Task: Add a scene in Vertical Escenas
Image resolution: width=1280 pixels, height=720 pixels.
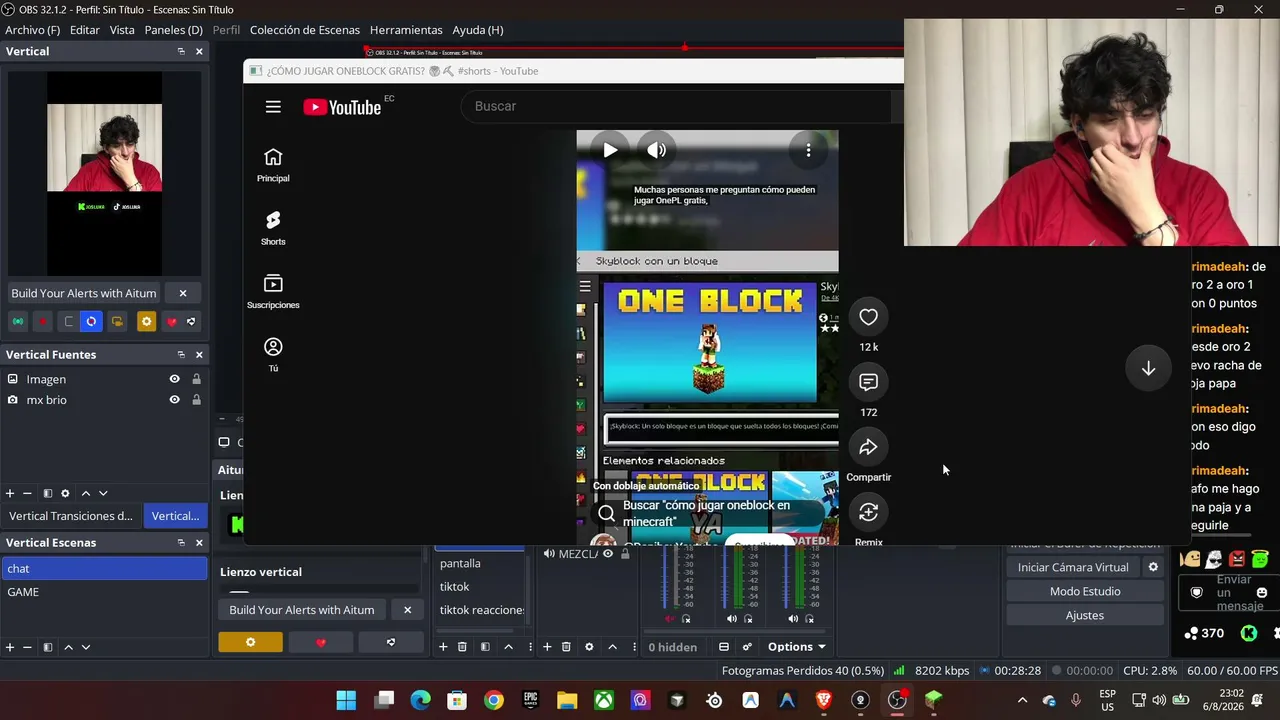Action: pyautogui.click(x=10, y=647)
